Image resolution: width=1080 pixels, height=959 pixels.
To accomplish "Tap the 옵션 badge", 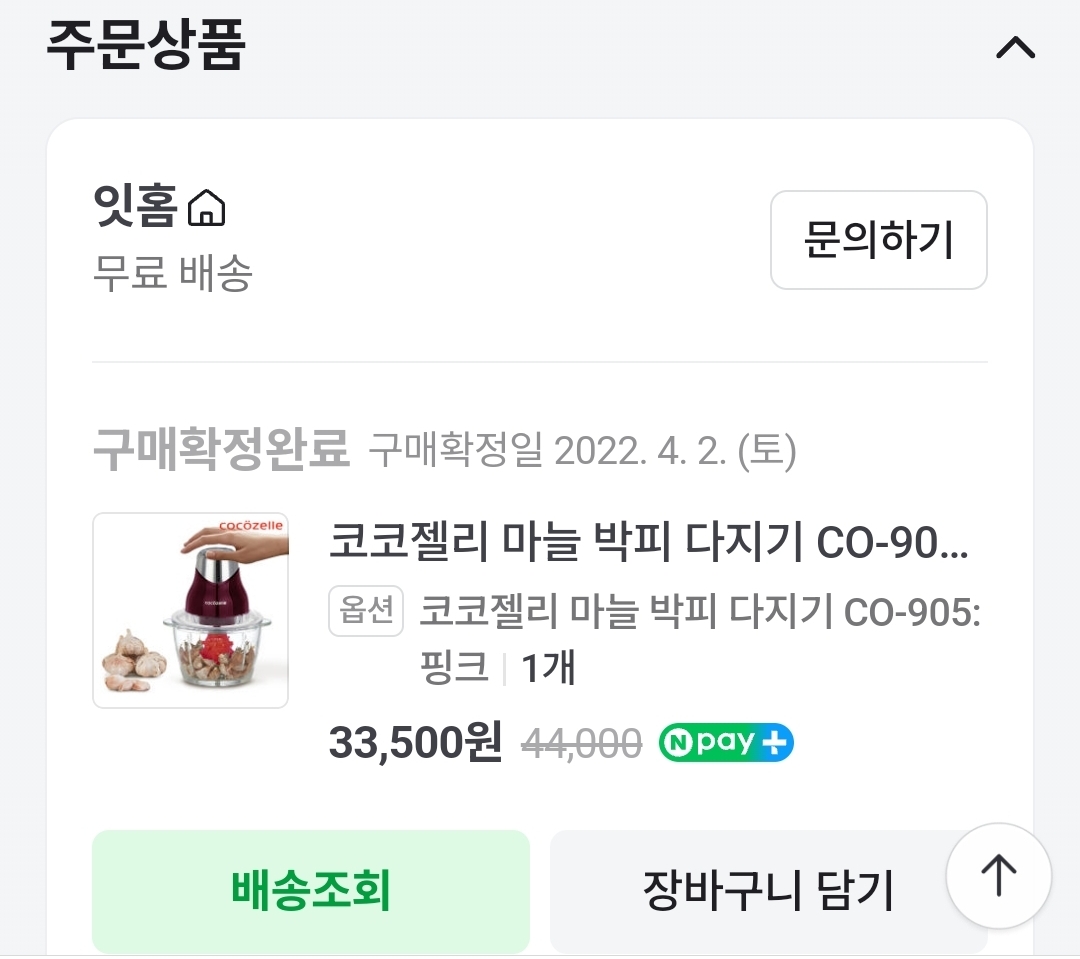I will pos(365,610).
